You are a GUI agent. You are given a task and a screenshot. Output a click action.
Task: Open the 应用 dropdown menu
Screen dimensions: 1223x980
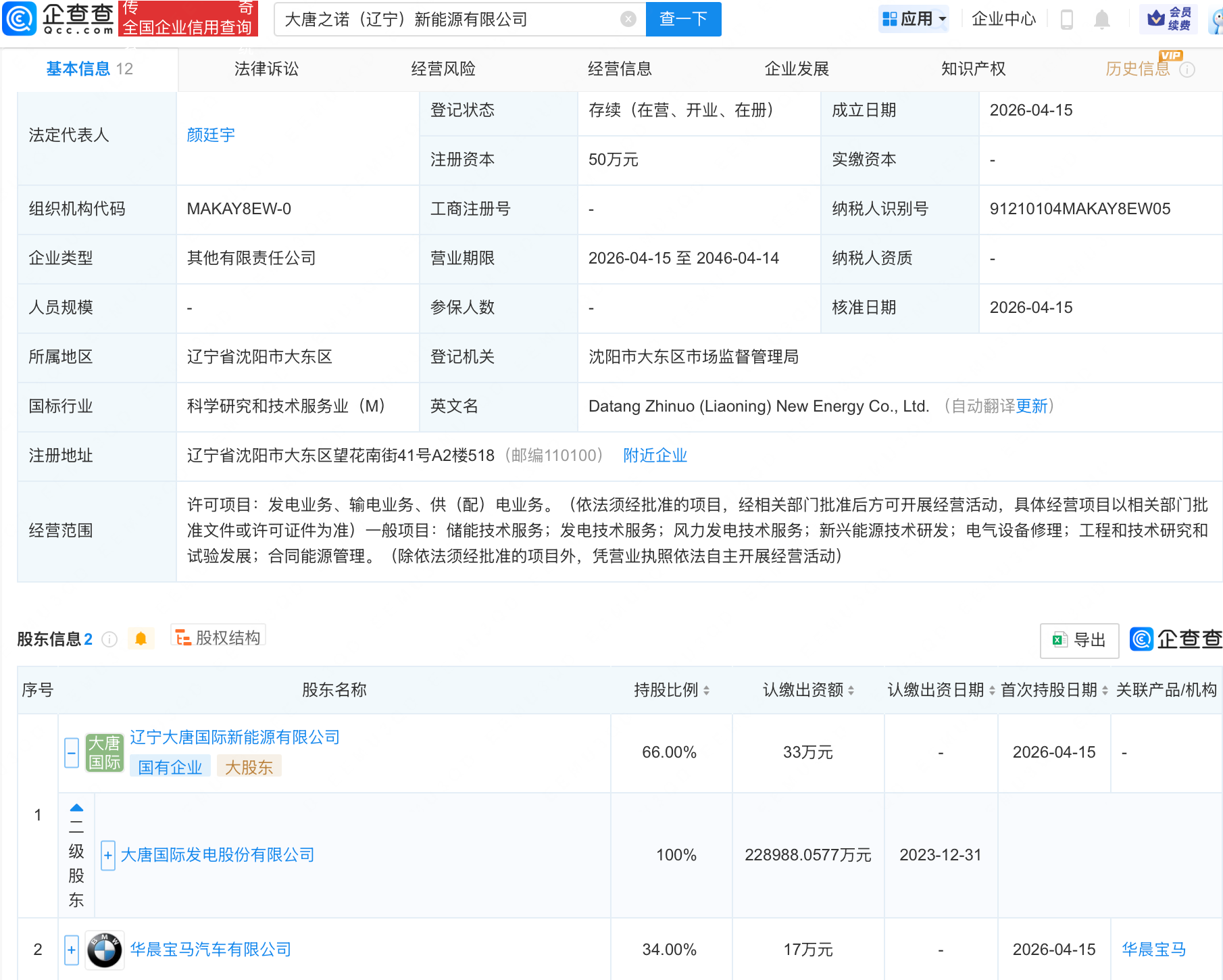(x=914, y=18)
